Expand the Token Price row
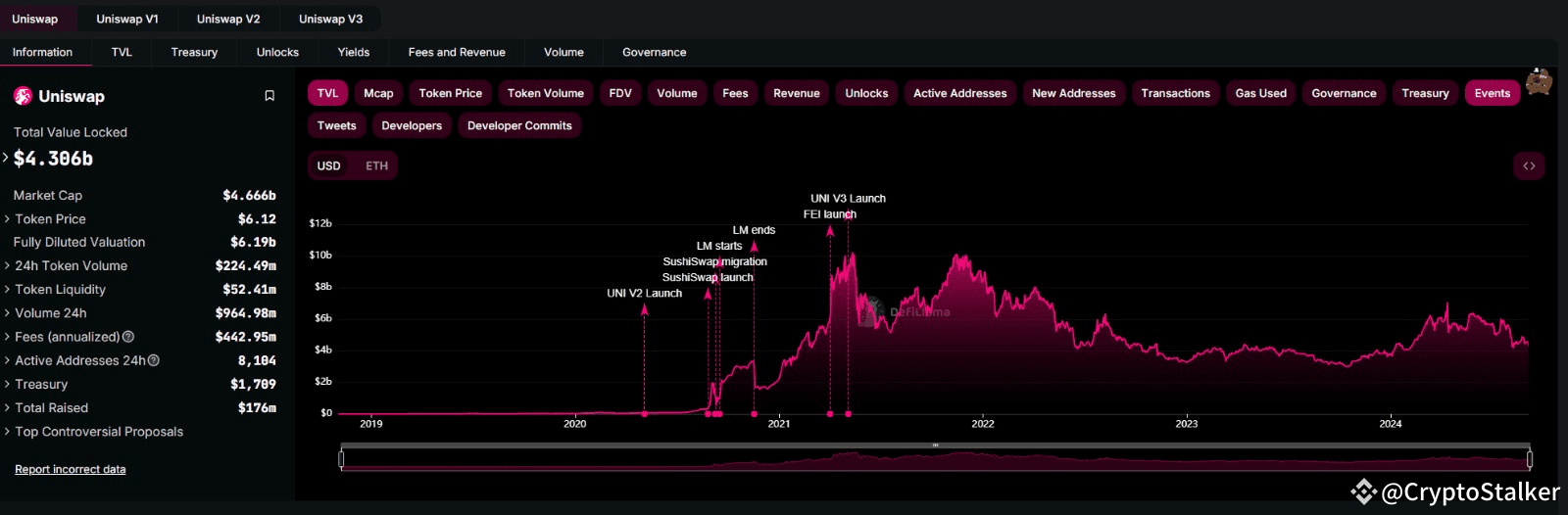 point(49,219)
